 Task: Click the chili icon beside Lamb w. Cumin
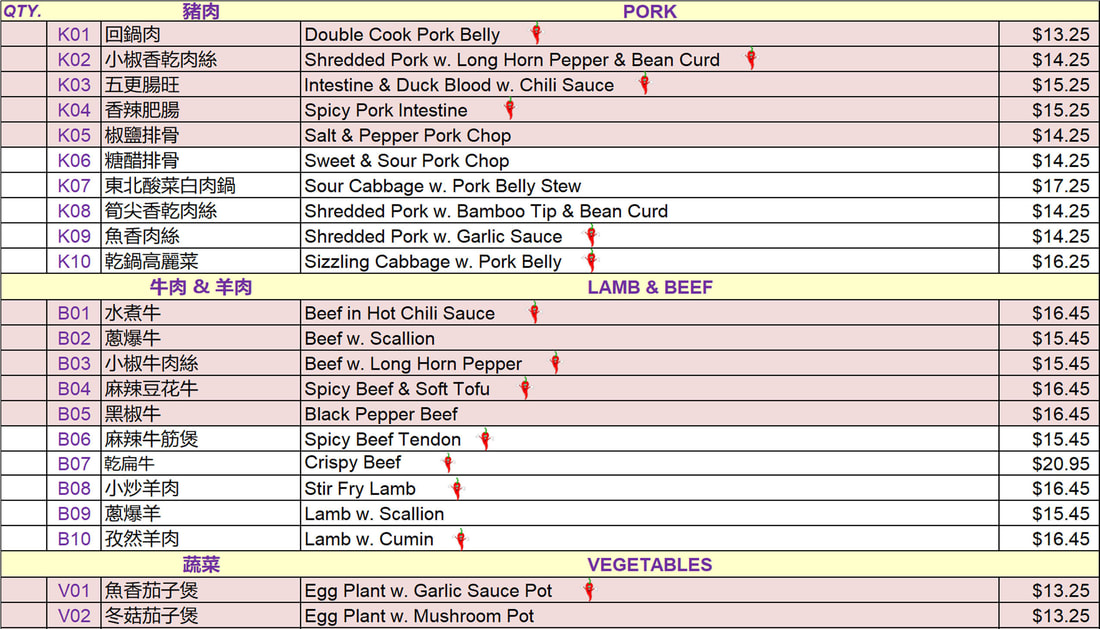tap(460, 539)
